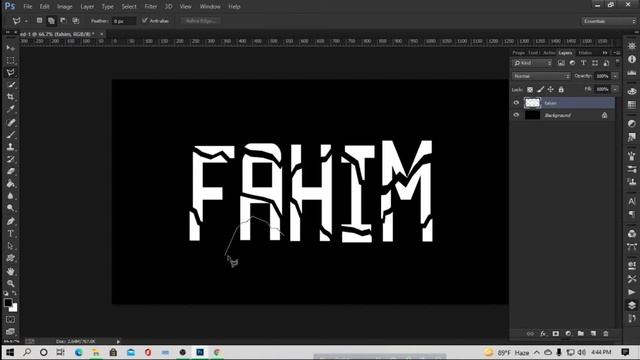640x360 pixels.
Task: Delete the selected layer
Action: point(606,333)
